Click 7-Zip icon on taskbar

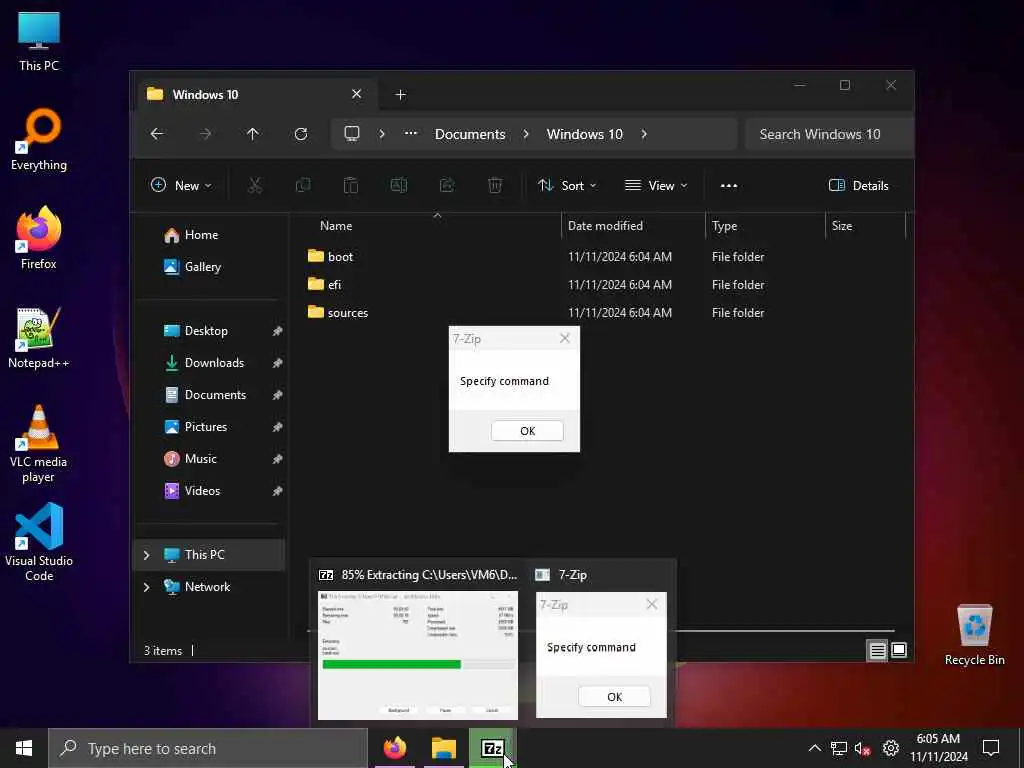pyautogui.click(x=492, y=748)
